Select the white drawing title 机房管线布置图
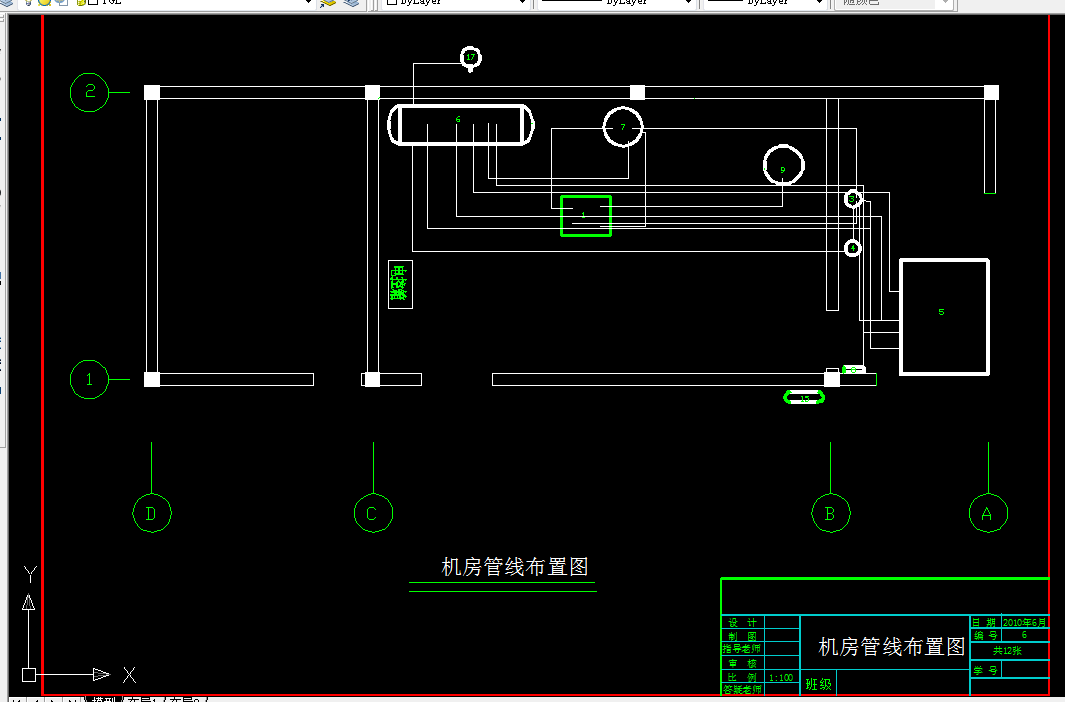The image size is (1065, 702). pos(515,566)
